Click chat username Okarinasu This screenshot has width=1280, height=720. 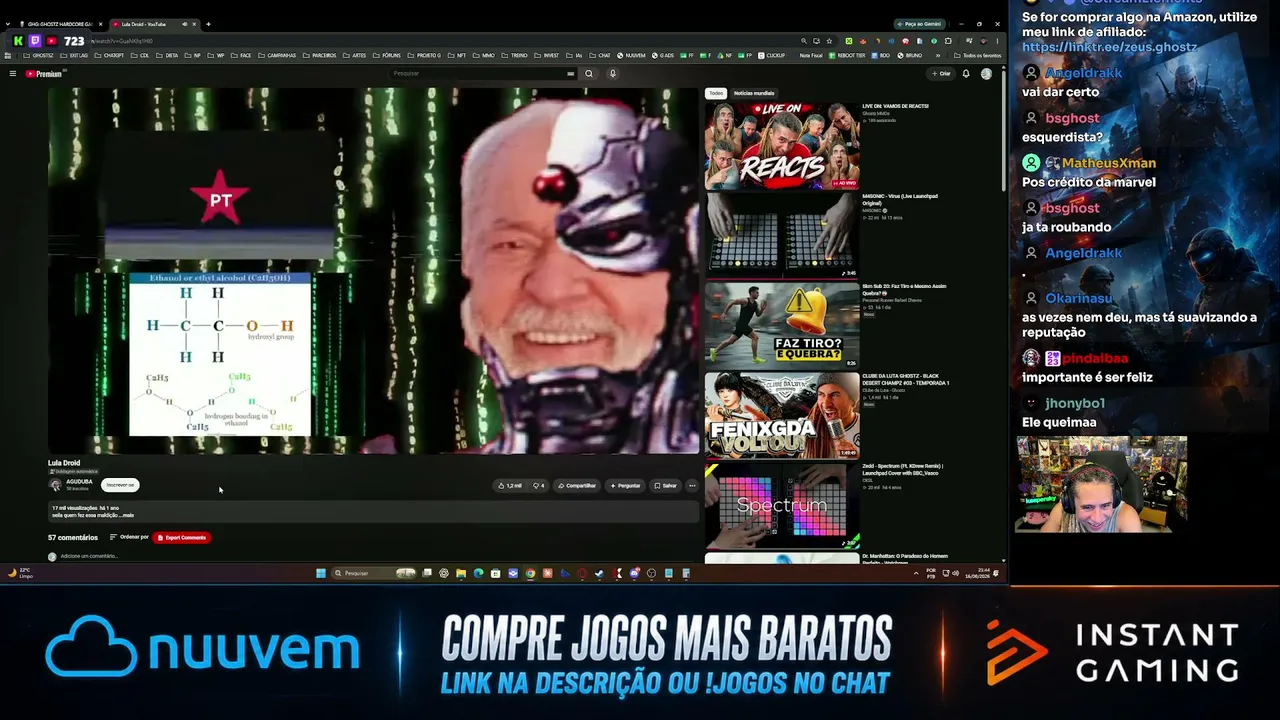(x=1078, y=298)
